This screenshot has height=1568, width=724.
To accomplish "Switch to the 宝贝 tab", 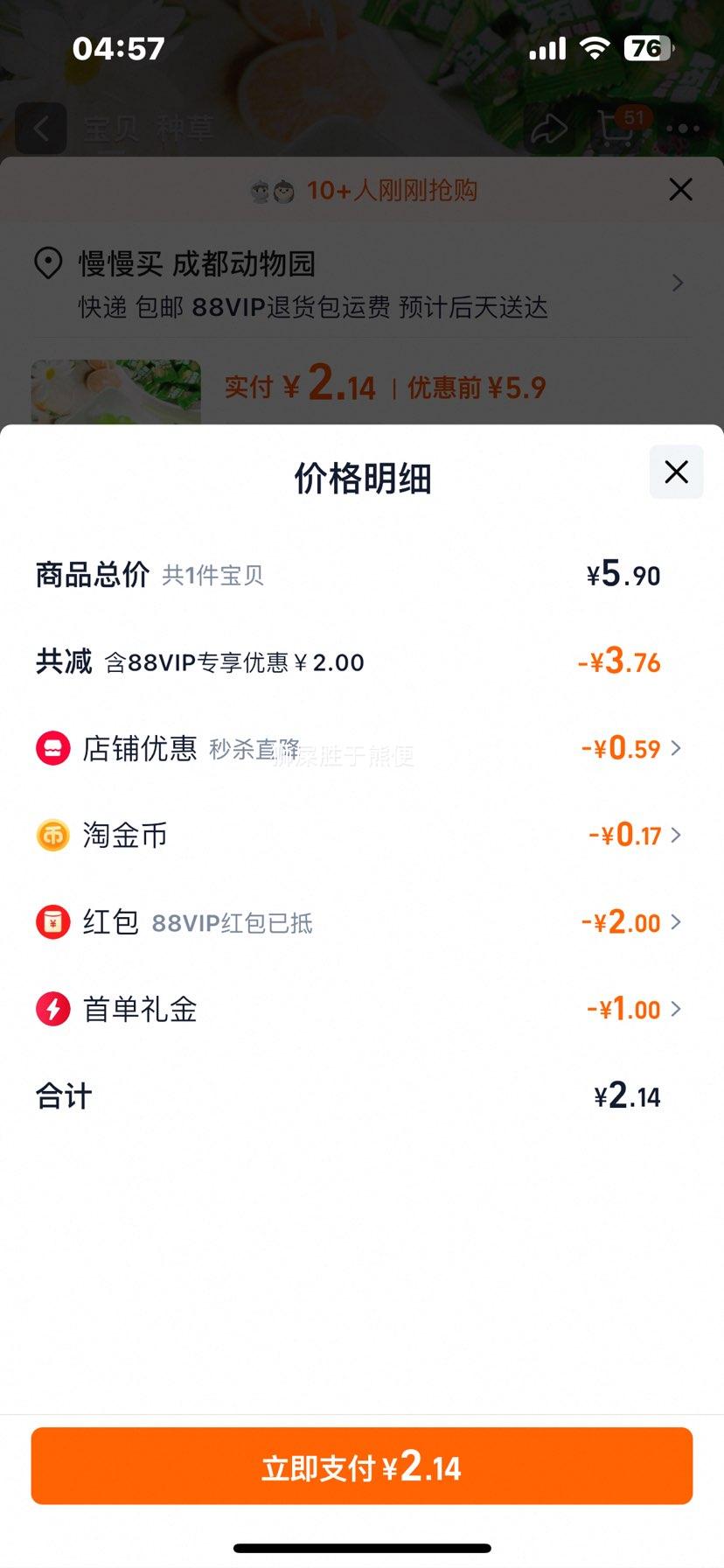I will point(111,129).
